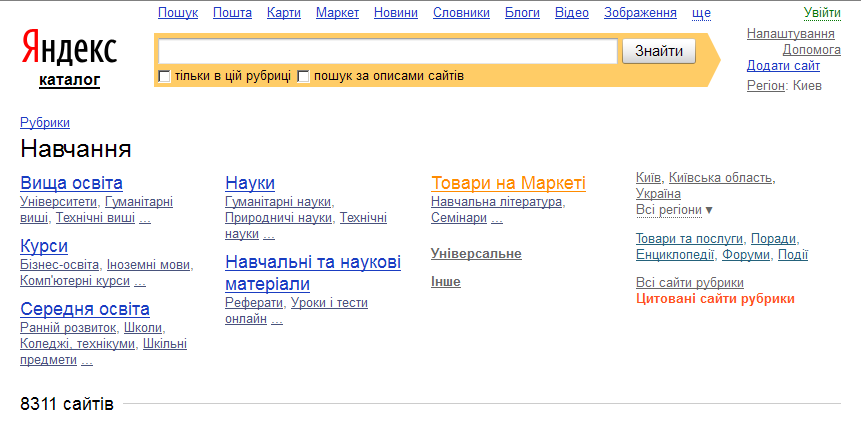
Task: Open Природничі науки subcategory
Action: click(x=278, y=218)
